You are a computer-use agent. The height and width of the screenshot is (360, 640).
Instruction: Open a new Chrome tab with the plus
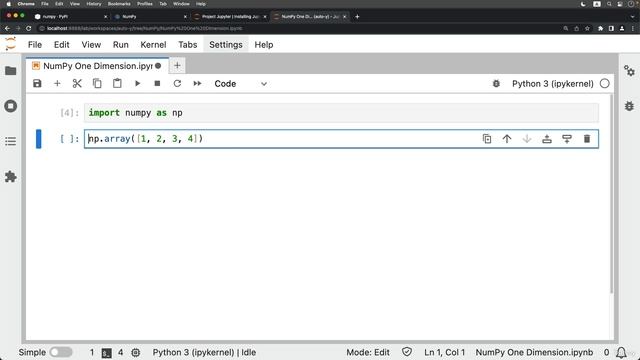(357, 17)
